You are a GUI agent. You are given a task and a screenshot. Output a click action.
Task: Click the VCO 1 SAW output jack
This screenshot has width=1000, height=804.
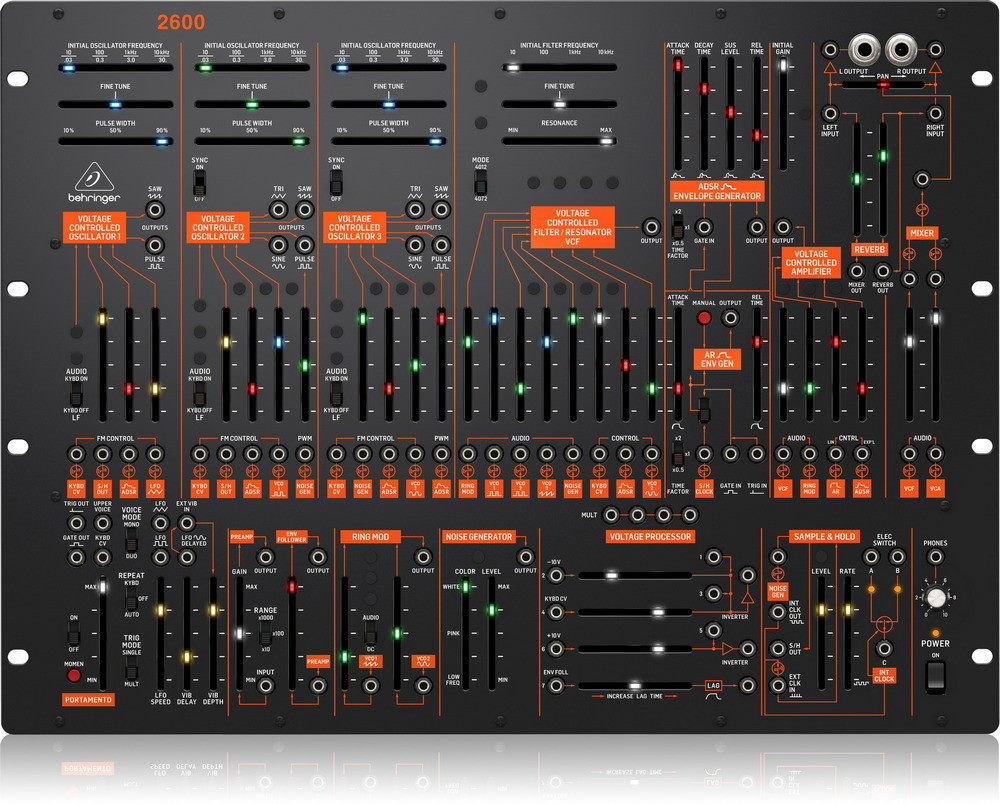tap(154, 210)
